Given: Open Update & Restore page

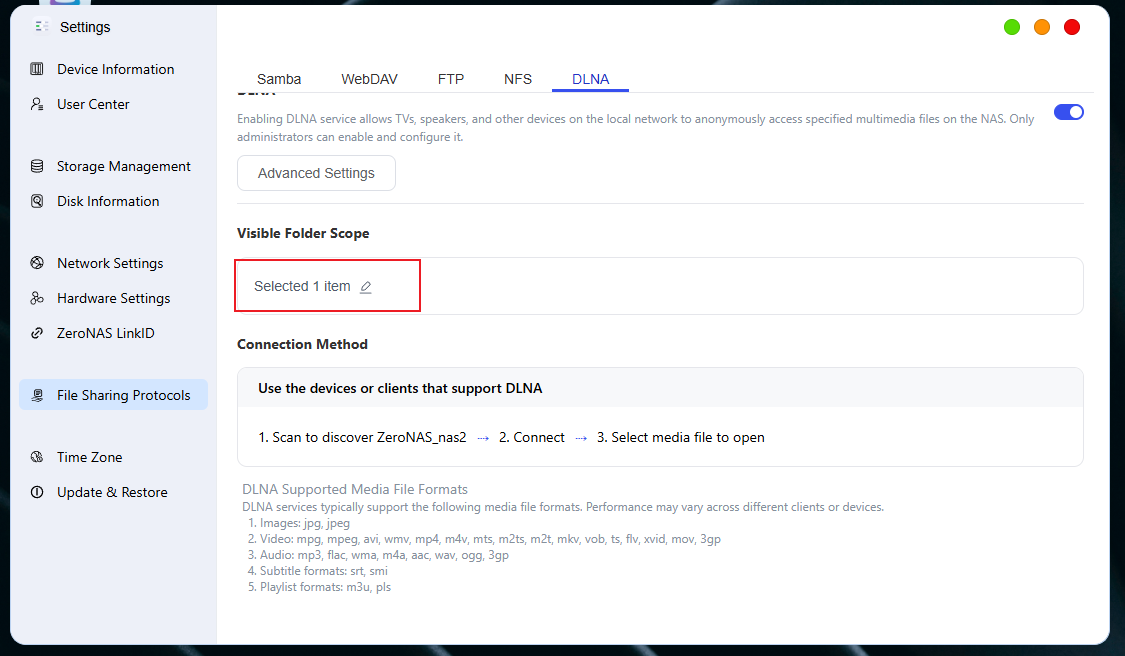Looking at the screenshot, I should click(112, 492).
